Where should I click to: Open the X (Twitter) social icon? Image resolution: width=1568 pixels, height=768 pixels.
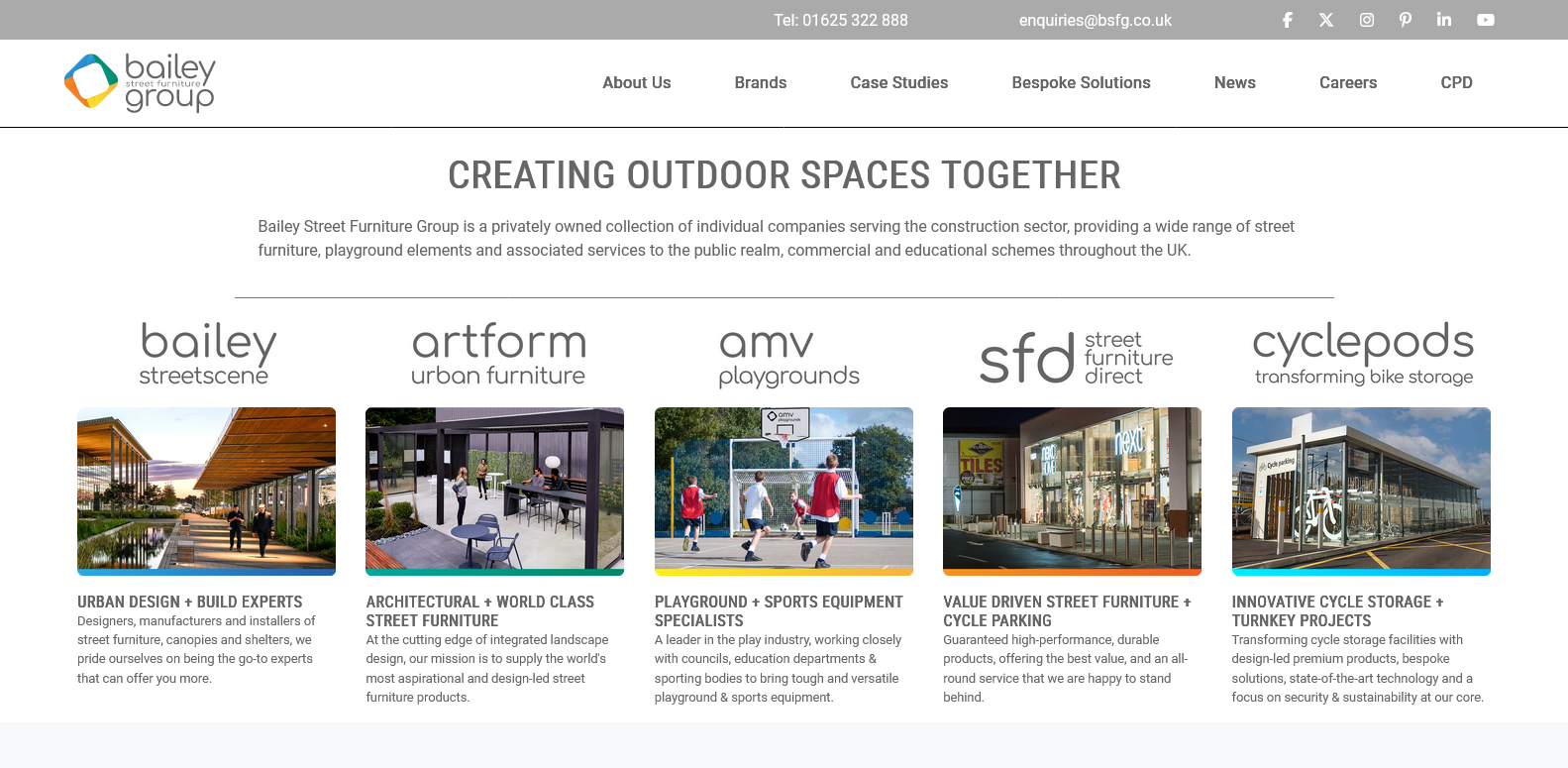tap(1326, 20)
